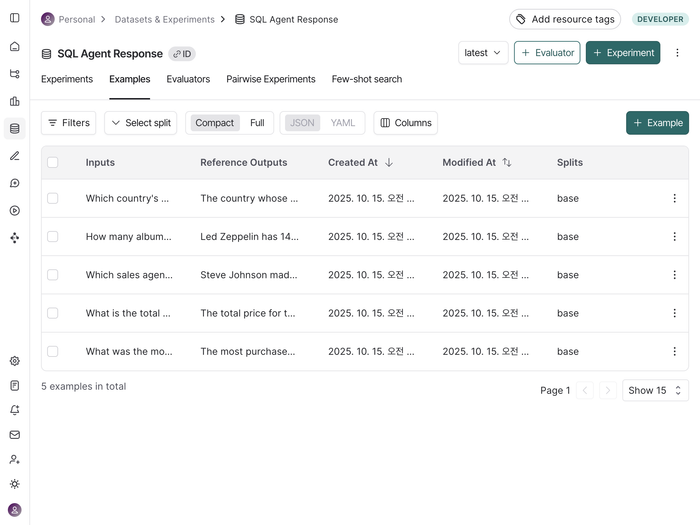Click the notification bell icon in sidebar

coord(14,410)
